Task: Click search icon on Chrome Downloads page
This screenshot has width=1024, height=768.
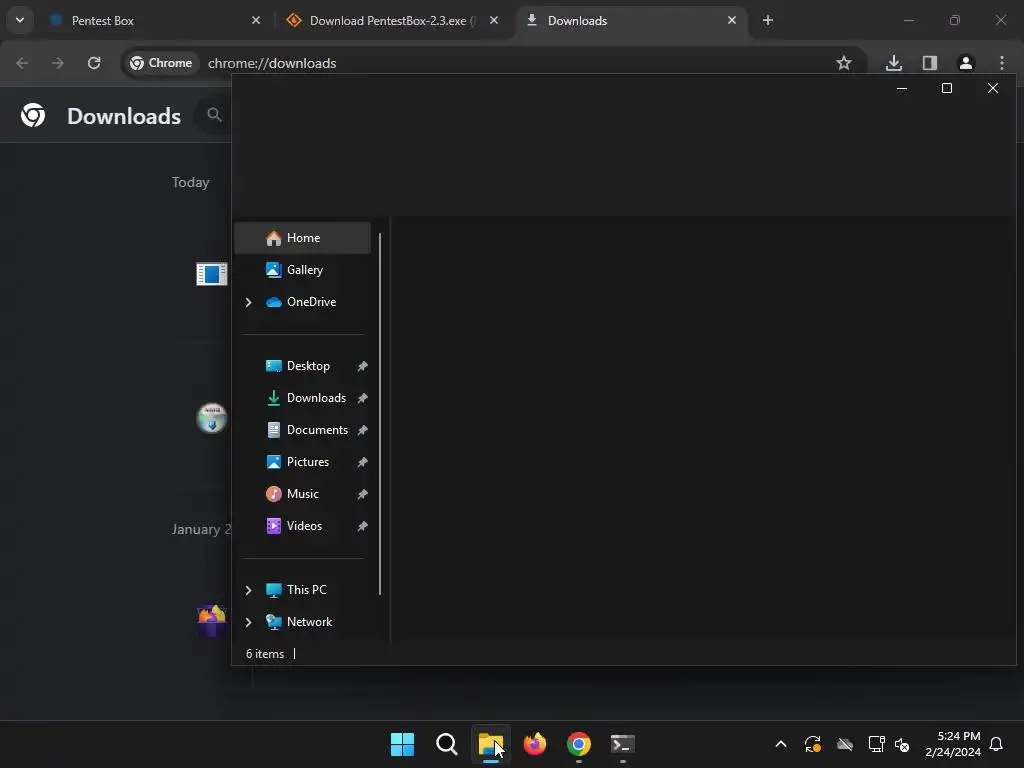Action: coord(214,115)
